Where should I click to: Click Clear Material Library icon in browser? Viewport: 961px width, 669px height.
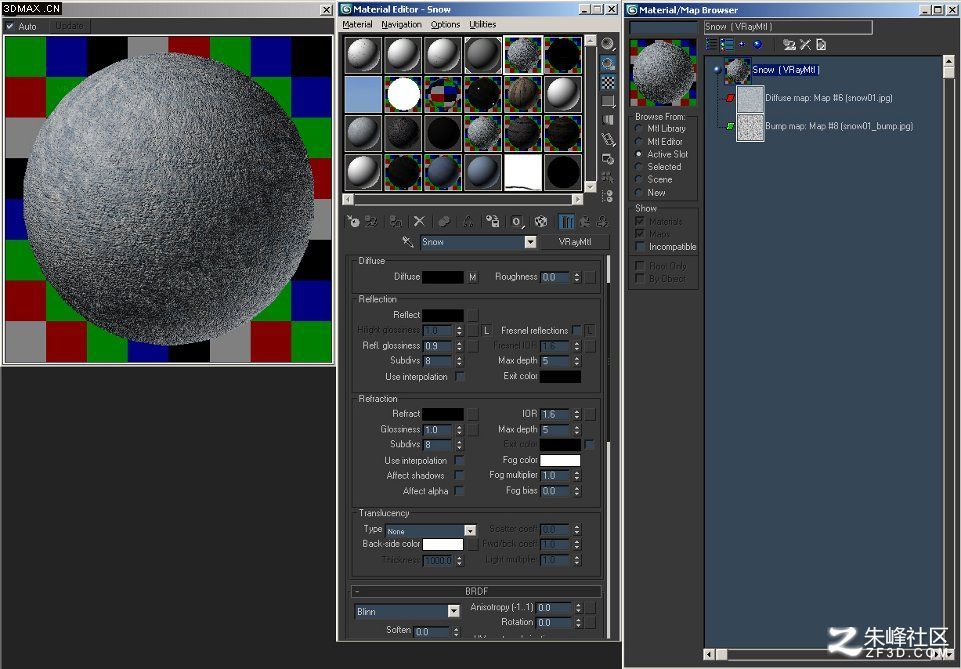tap(821, 44)
